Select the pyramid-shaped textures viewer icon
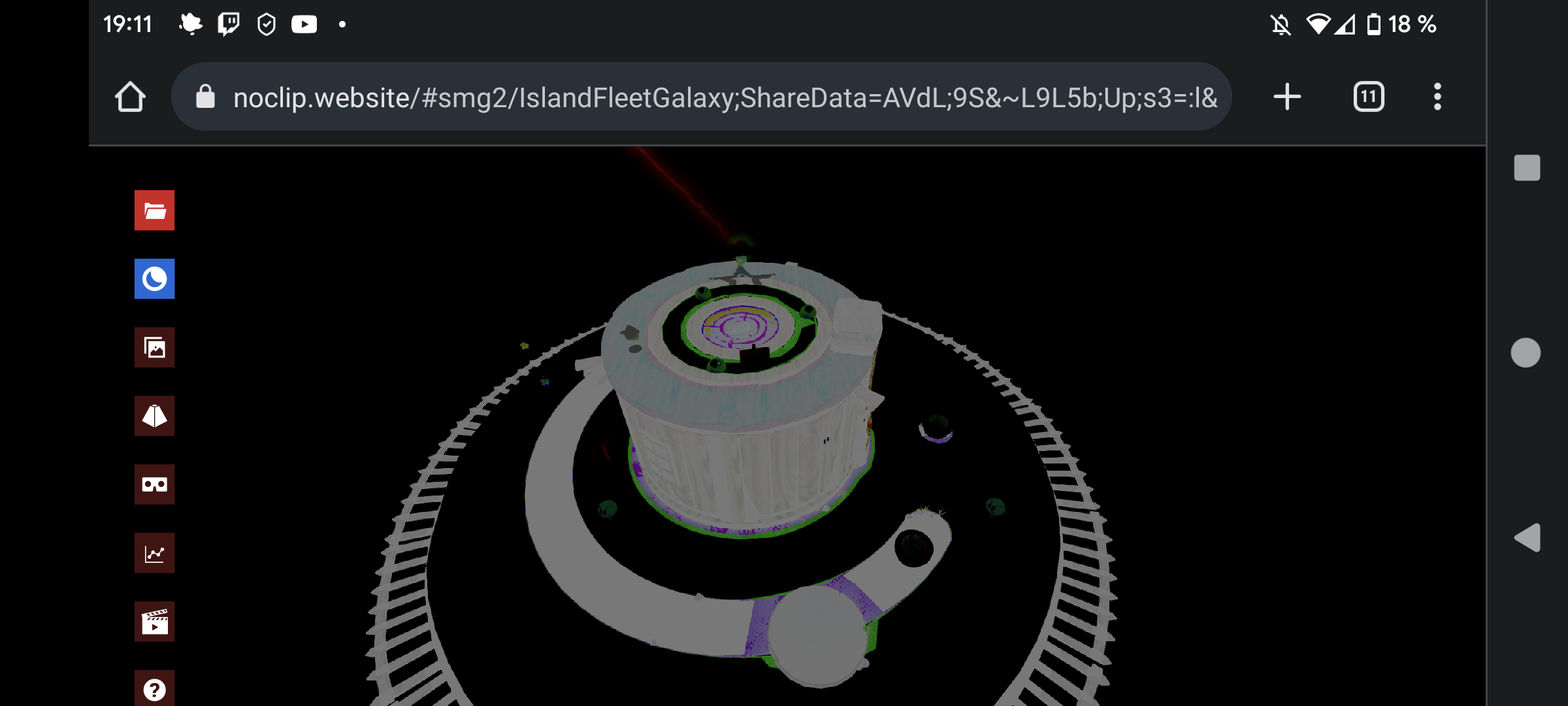This screenshot has height=706, width=1568. click(154, 416)
